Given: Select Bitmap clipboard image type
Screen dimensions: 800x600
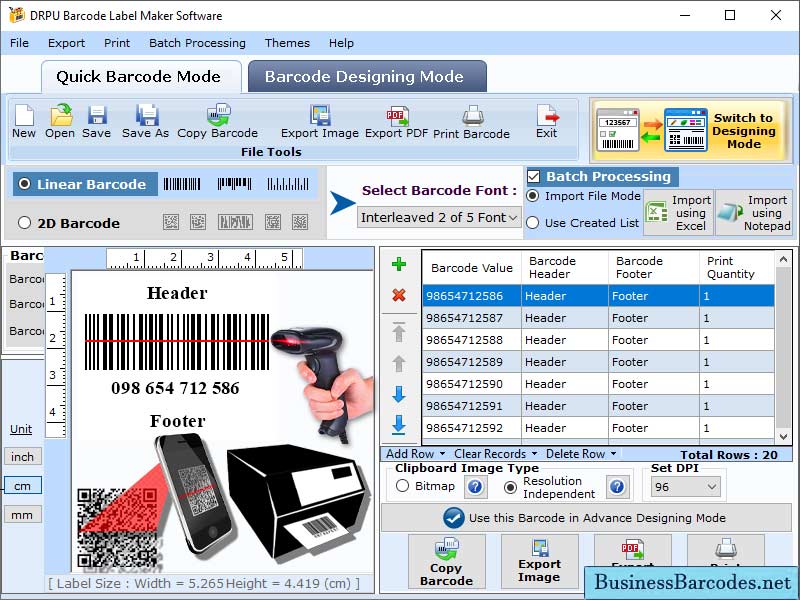Looking at the screenshot, I should pyautogui.click(x=403, y=486).
